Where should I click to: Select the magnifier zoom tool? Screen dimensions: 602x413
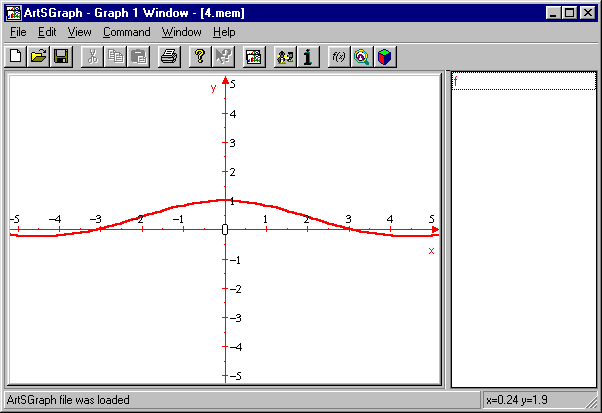[x=361, y=57]
